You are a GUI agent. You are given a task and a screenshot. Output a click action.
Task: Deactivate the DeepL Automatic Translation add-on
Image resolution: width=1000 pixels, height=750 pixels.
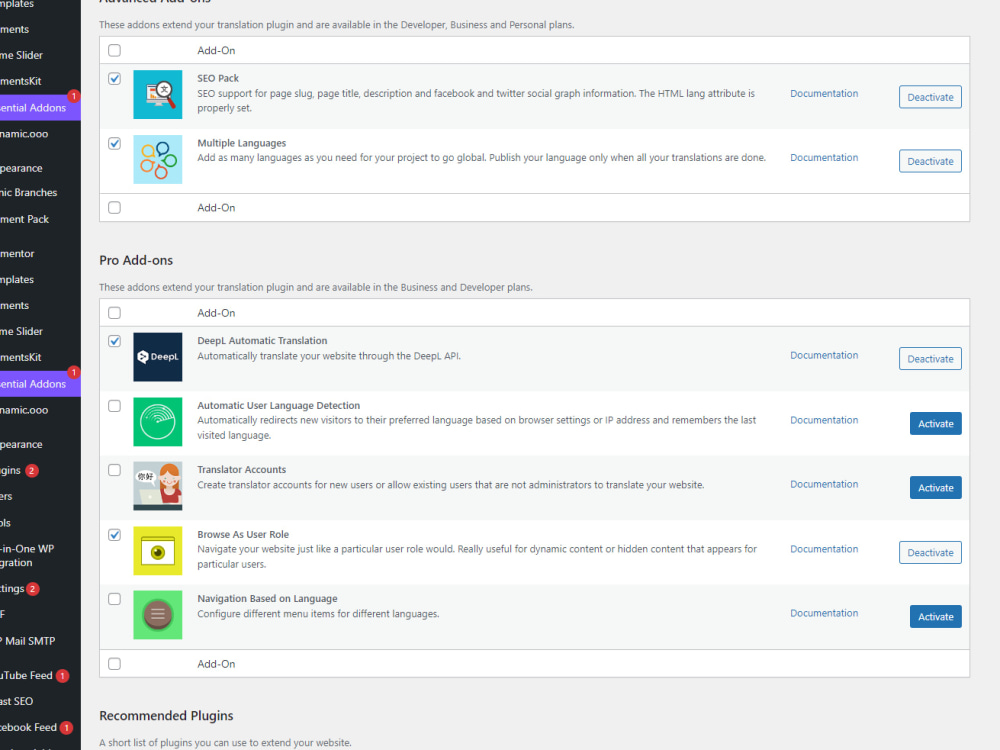pos(930,359)
